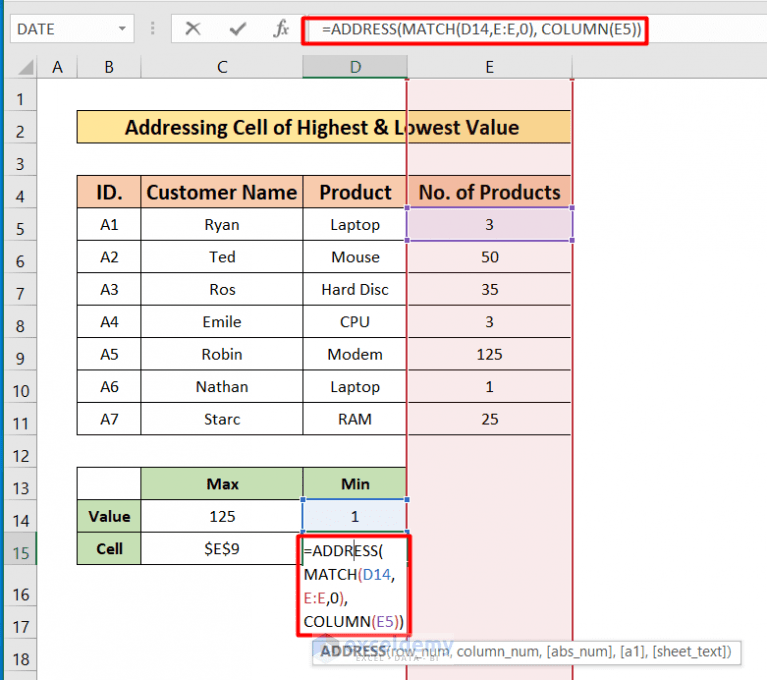The height and width of the screenshot is (680, 767).
Task: Select customer name cell 'Ryan'
Action: (x=222, y=225)
